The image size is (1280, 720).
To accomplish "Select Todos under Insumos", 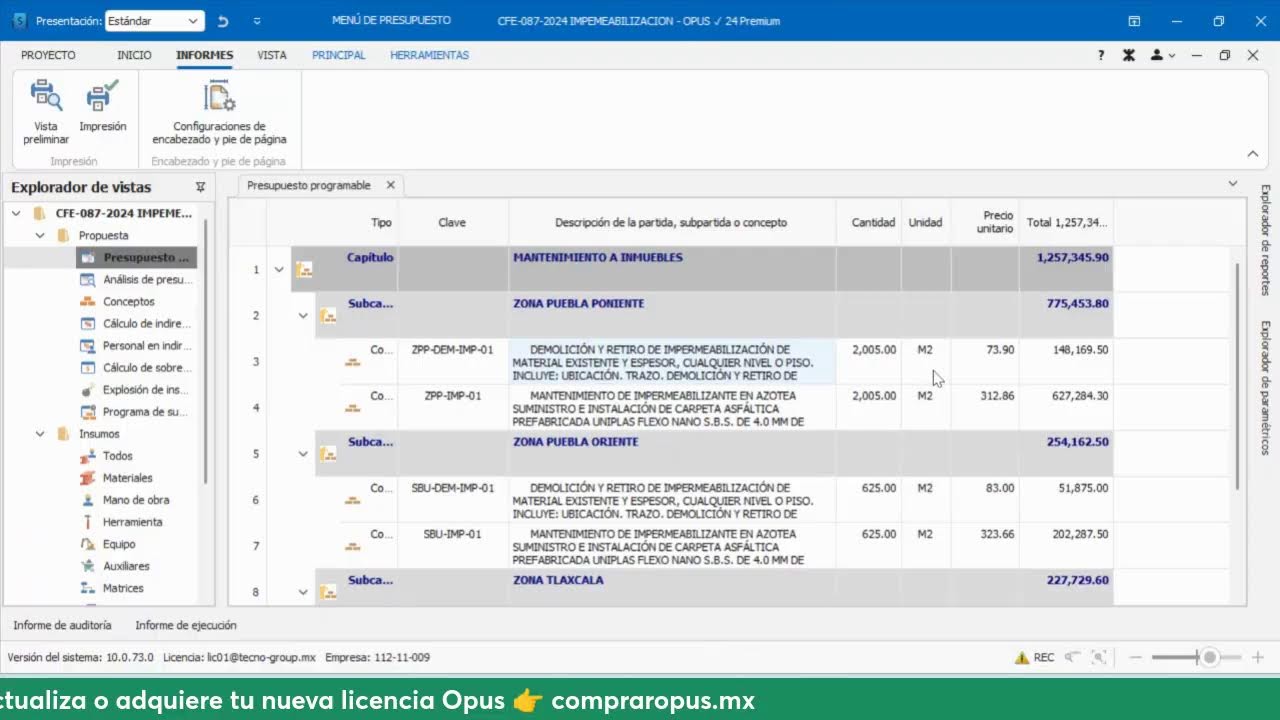I will click(x=117, y=456).
